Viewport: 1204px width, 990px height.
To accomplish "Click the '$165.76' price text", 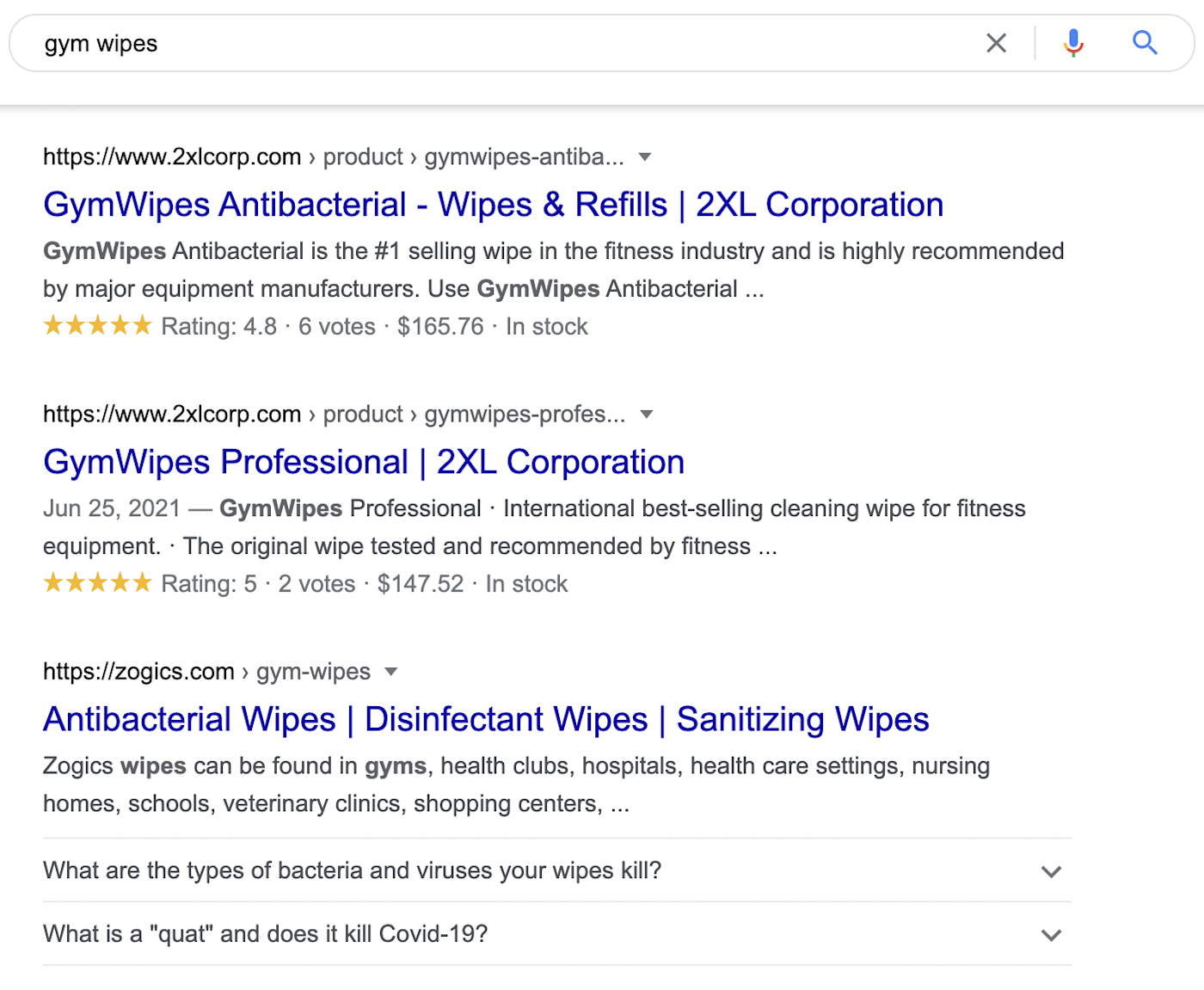I will point(440,327).
